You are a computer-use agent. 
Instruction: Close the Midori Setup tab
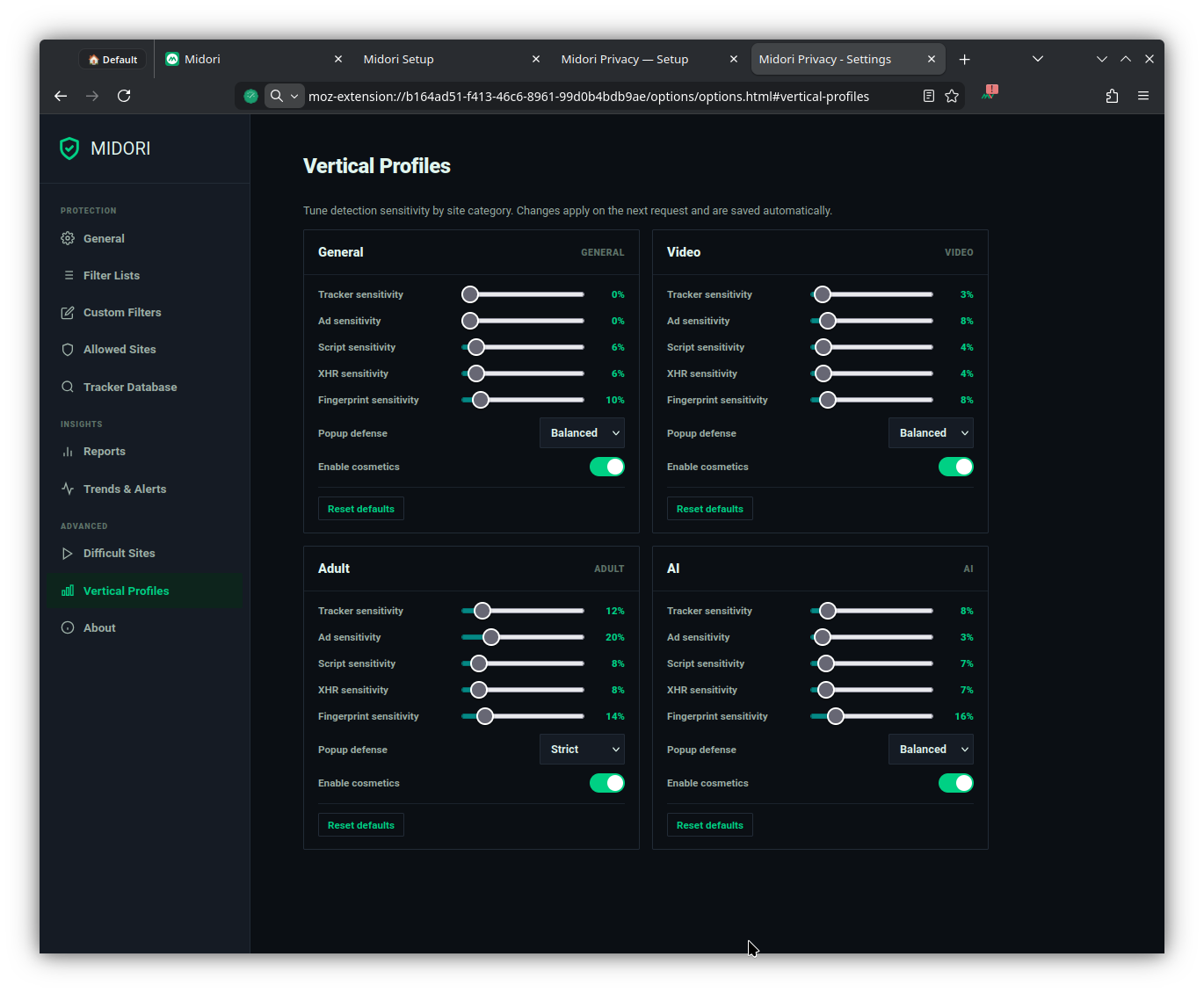coord(536,59)
